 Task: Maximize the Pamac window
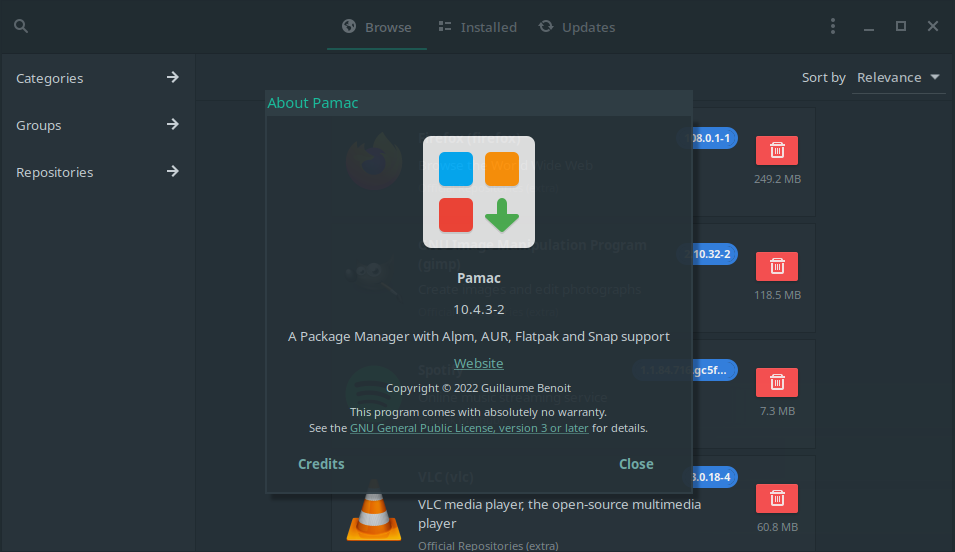tap(901, 26)
